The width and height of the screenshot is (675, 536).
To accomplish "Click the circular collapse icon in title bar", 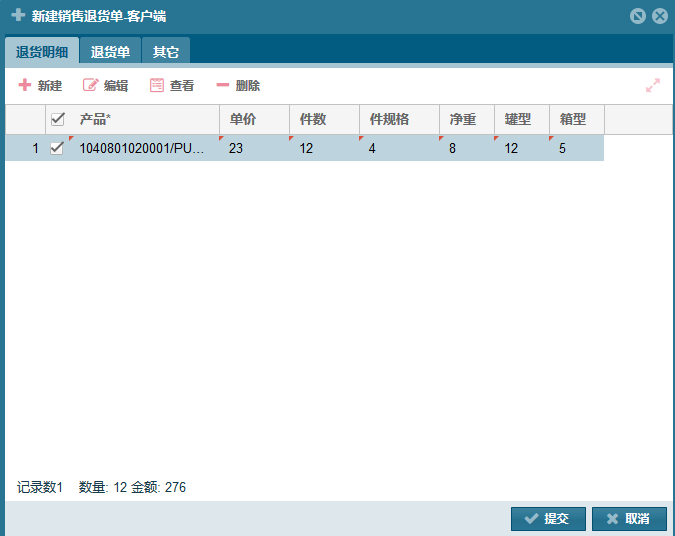I will point(638,16).
